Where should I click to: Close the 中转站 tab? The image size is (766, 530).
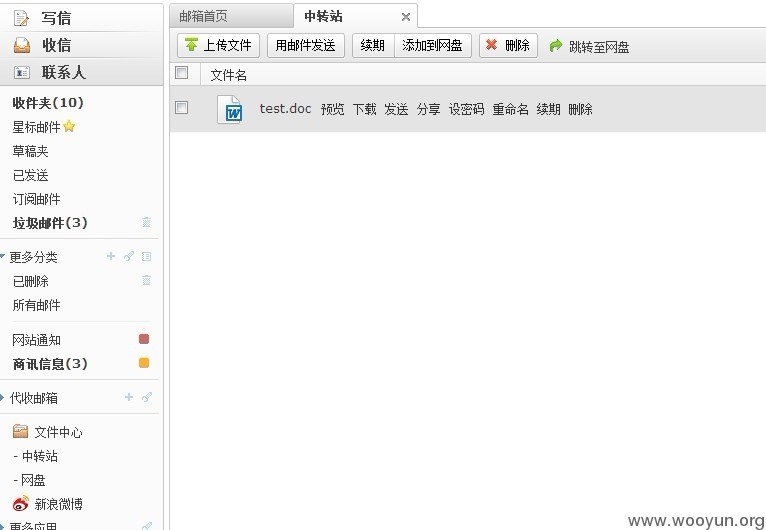[x=405, y=17]
